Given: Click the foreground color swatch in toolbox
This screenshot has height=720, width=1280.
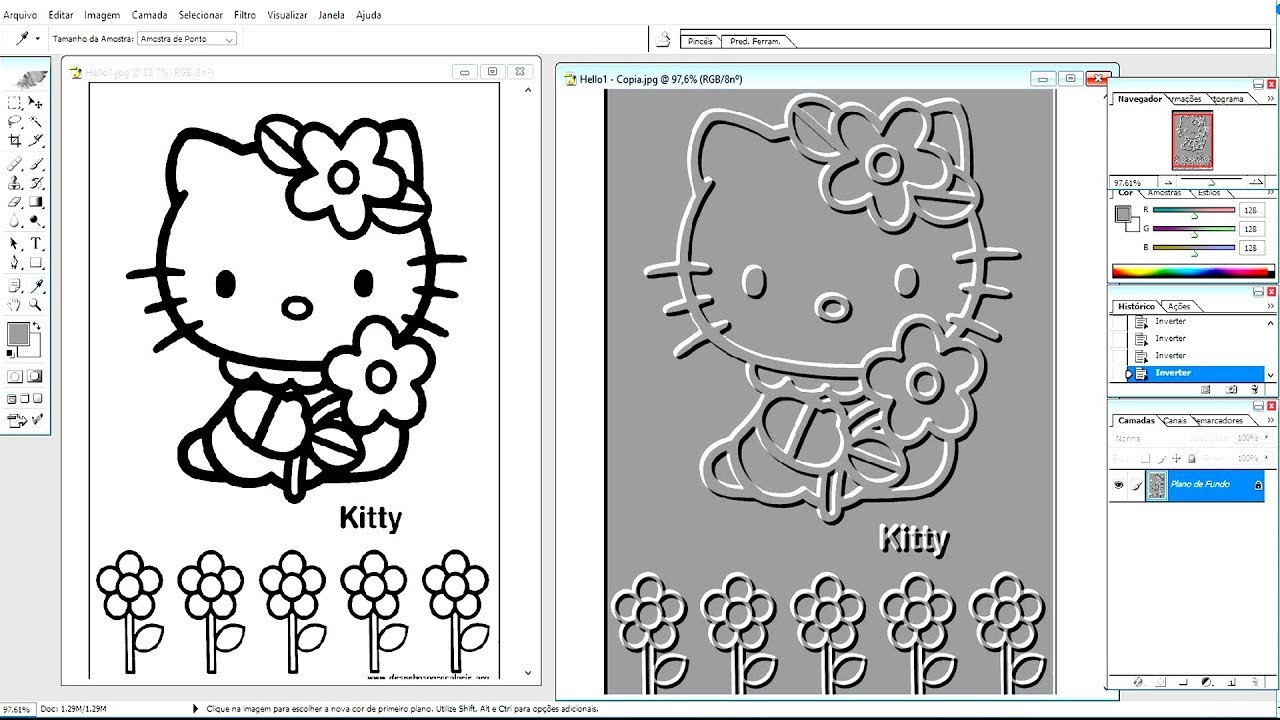Looking at the screenshot, I should tap(18, 334).
